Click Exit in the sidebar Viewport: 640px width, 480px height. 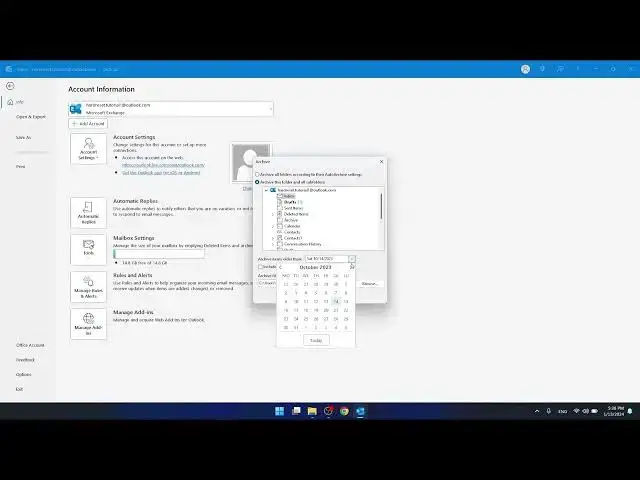tap(19, 389)
